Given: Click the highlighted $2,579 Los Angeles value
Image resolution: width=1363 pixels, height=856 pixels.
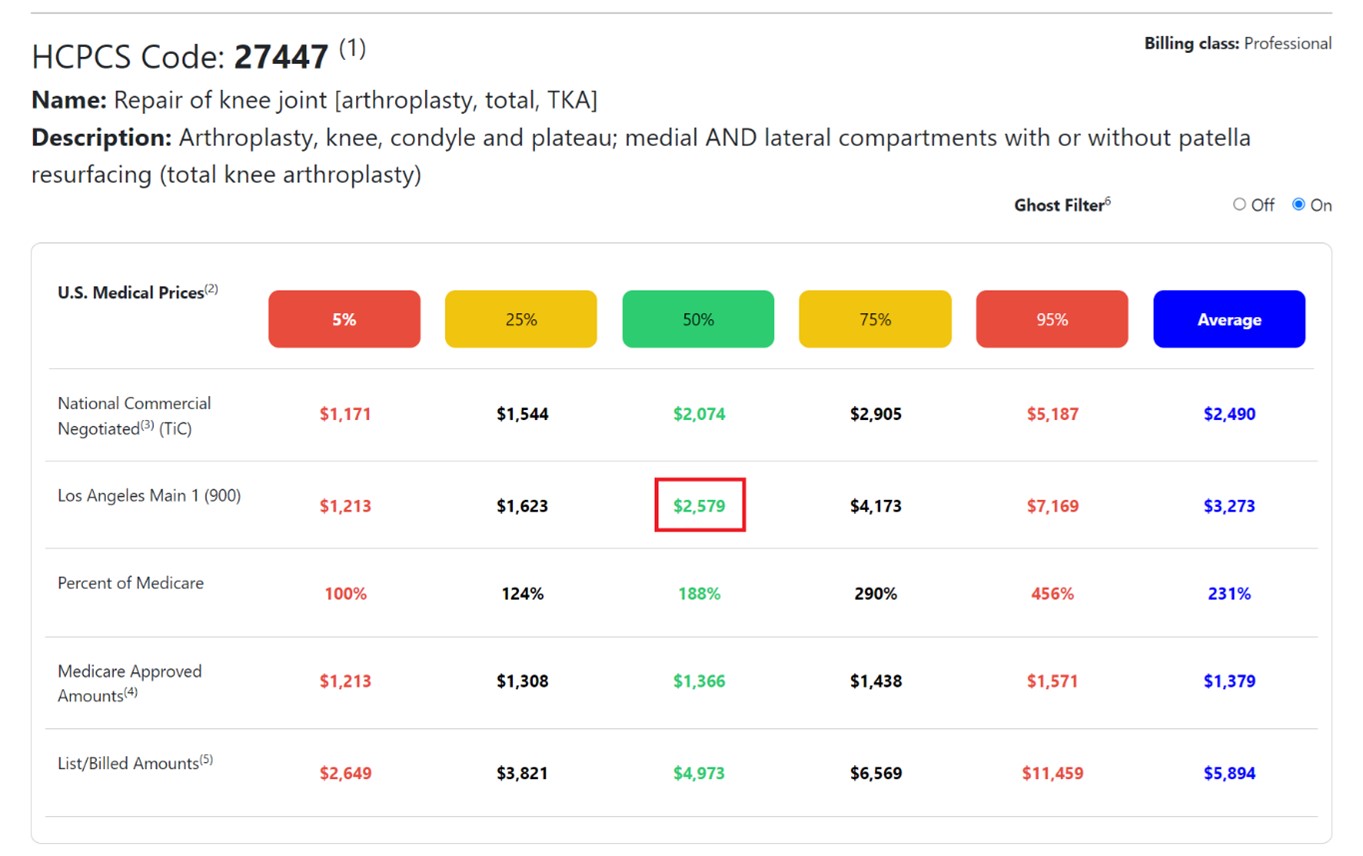Looking at the screenshot, I should click(699, 506).
